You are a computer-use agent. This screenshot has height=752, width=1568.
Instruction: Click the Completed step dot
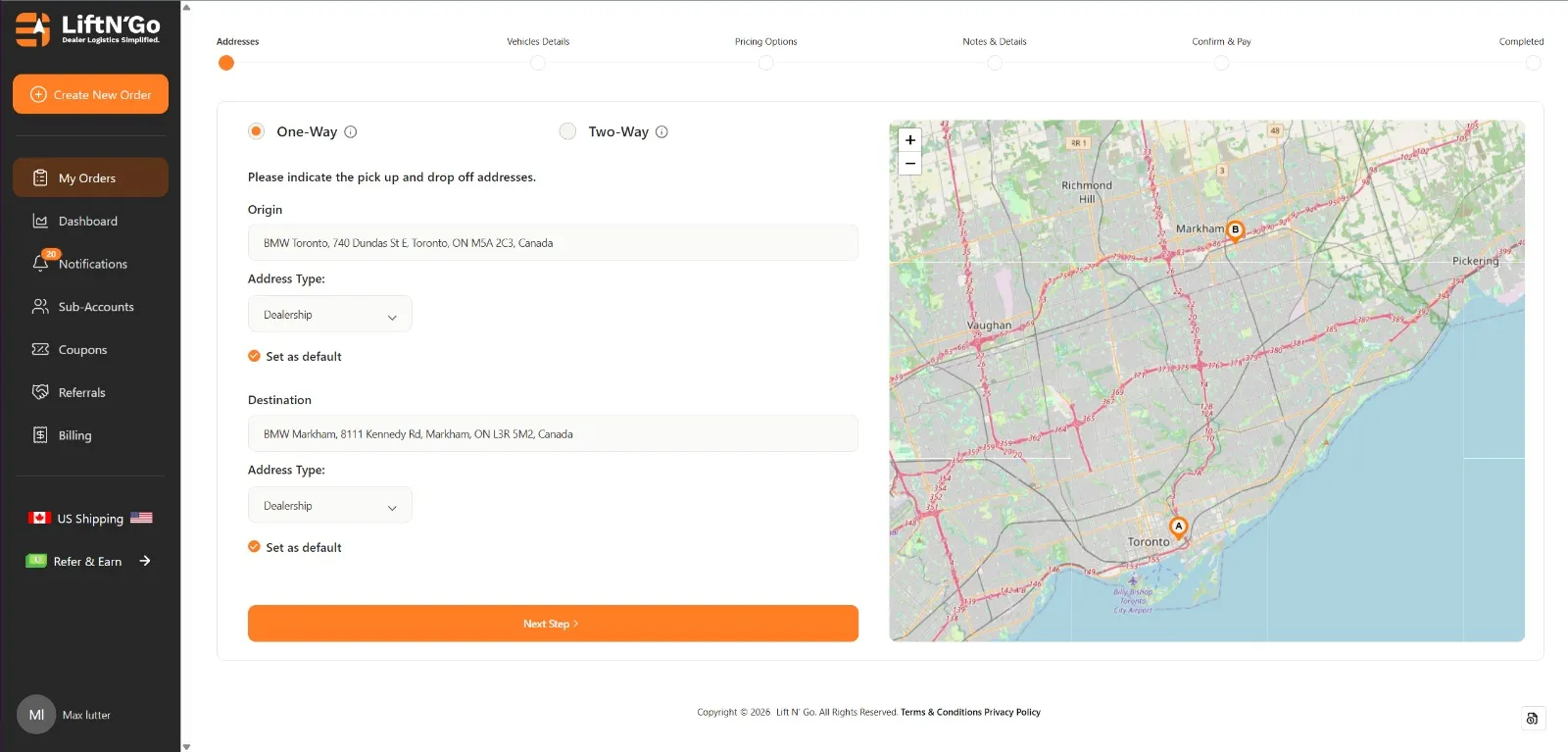[1534, 63]
